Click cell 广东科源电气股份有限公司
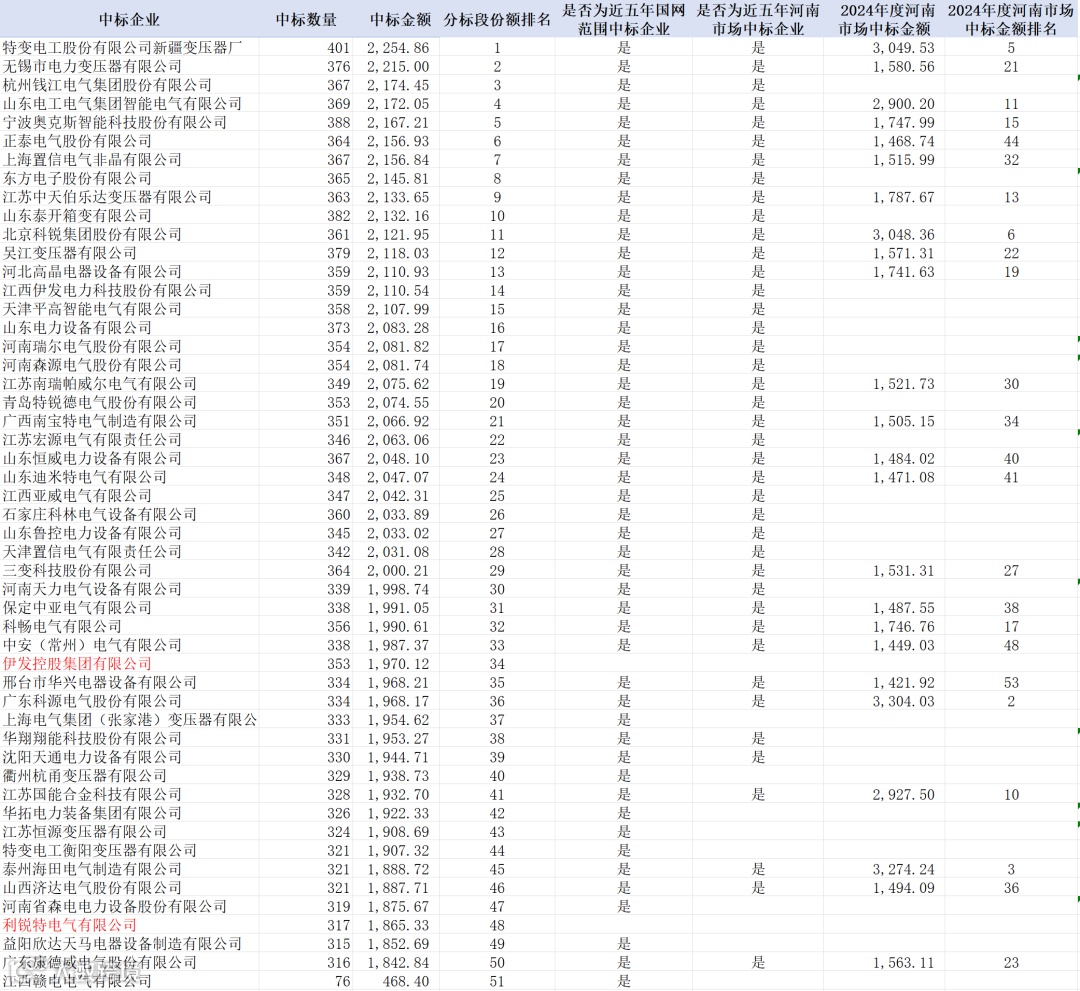The height and width of the screenshot is (991, 1080). pyautogui.click(x=92, y=700)
